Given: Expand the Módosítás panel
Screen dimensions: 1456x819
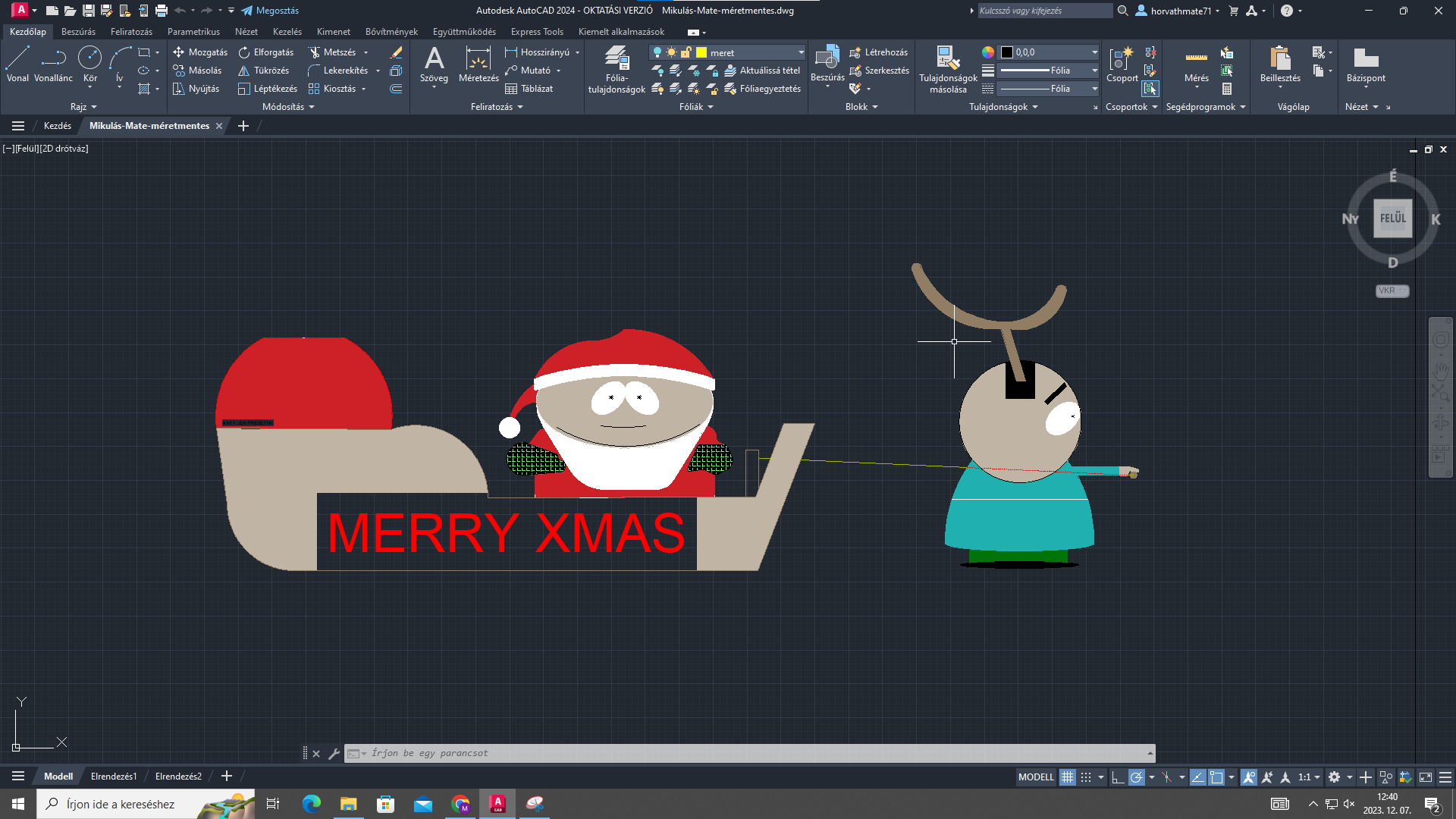Looking at the screenshot, I should 288,107.
